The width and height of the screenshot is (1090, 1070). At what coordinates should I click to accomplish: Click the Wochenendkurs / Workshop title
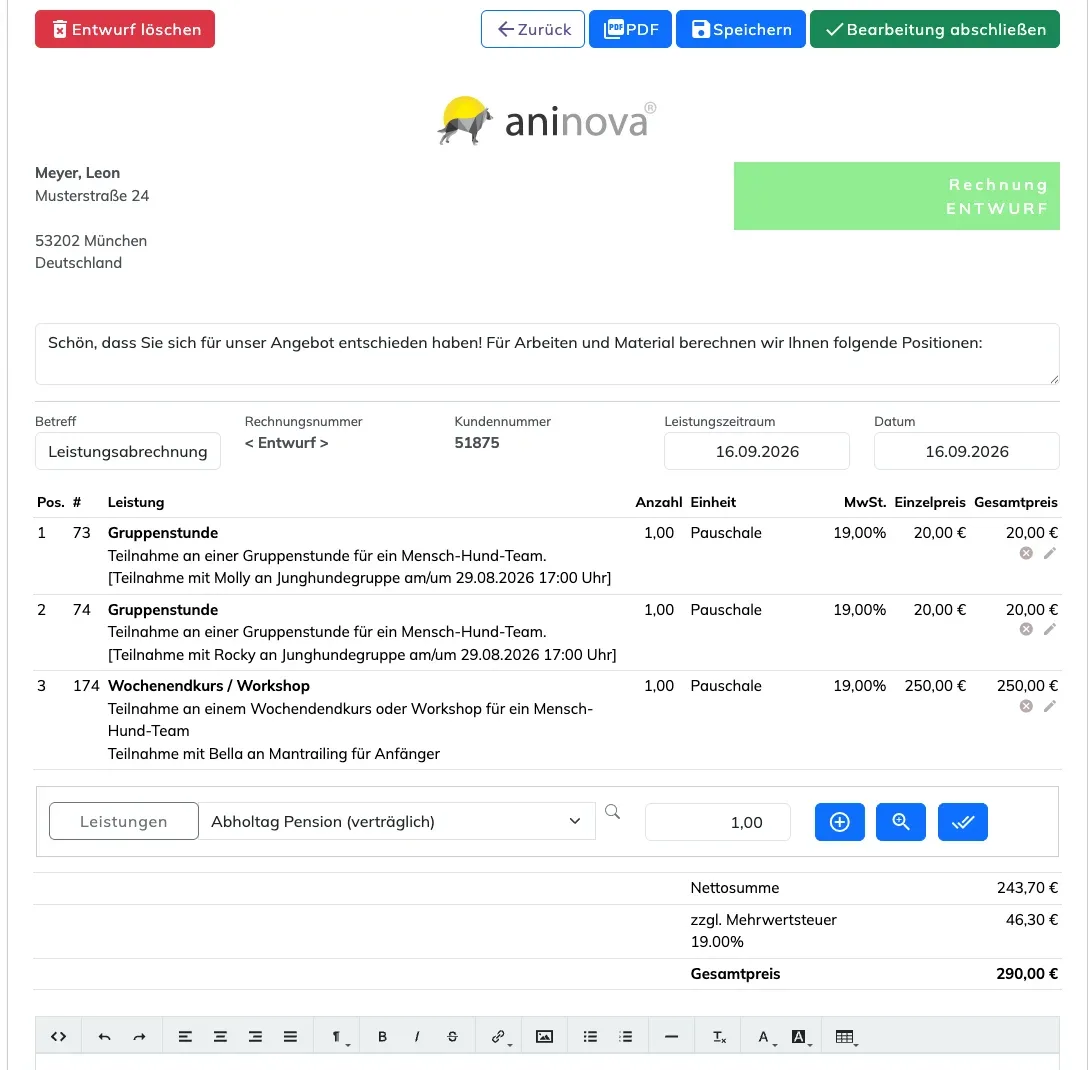click(209, 686)
